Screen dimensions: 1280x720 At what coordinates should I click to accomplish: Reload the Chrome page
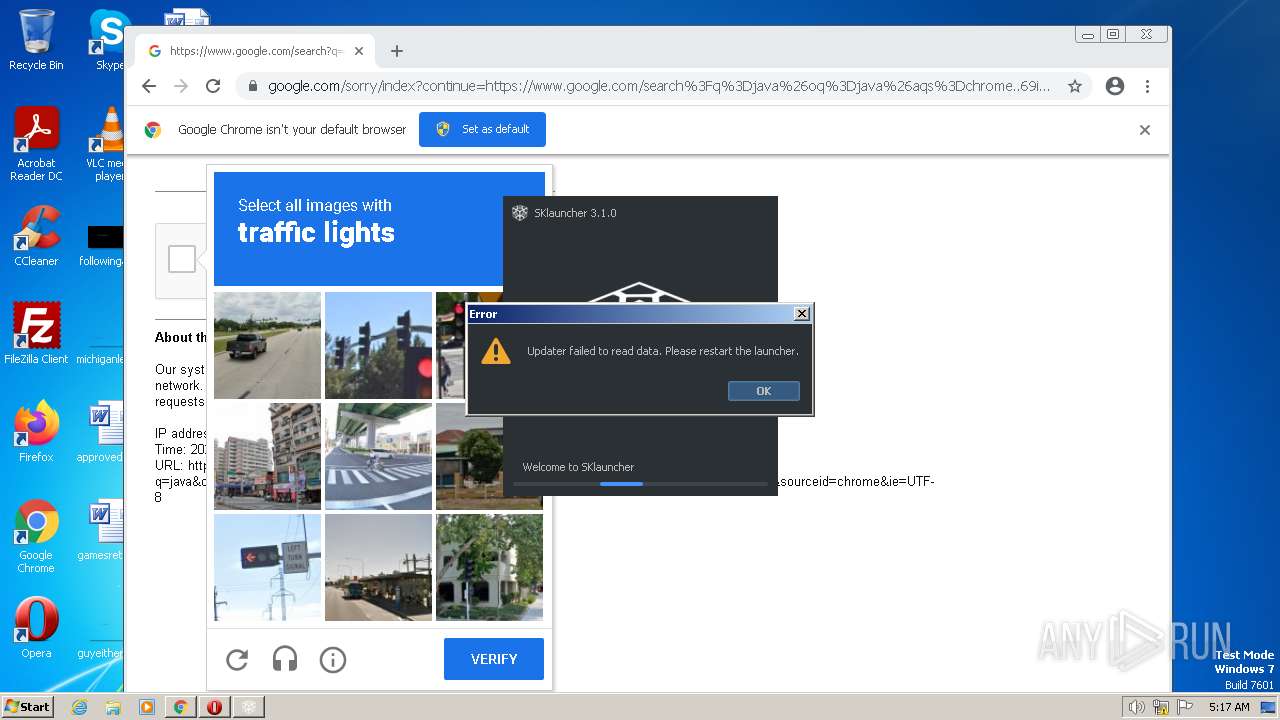pos(213,86)
